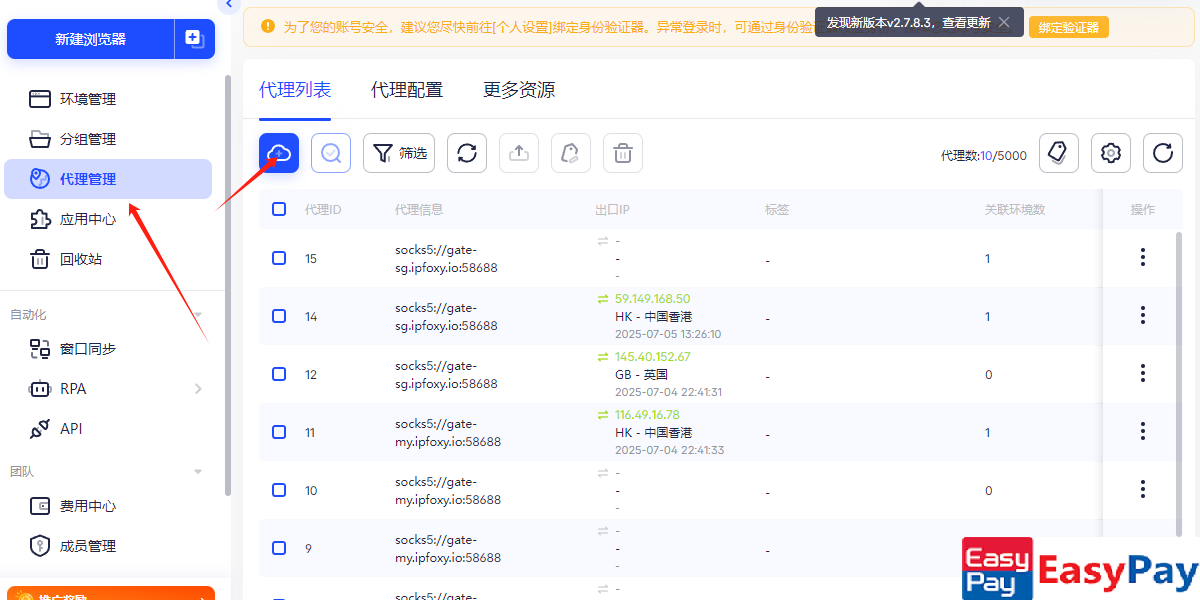The image size is (1200, 600).
Task: Expand the RPA submenu arrow
Action: pyautogui.click(x=198, y=389)
